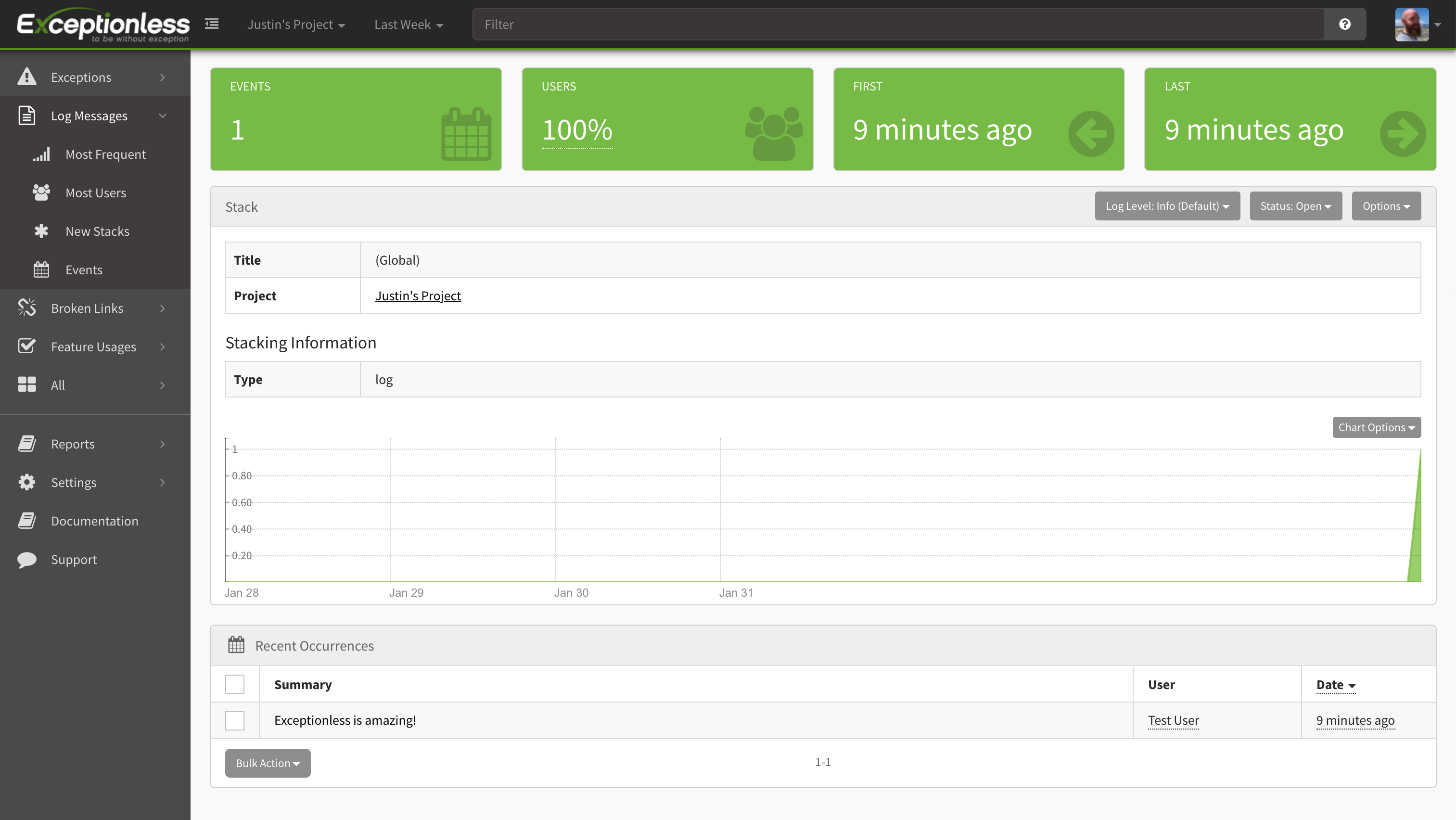The height and width of the screenshot is (820, 1456).
Task: Open the Last Week time range menu
Action: pos(408,24)
